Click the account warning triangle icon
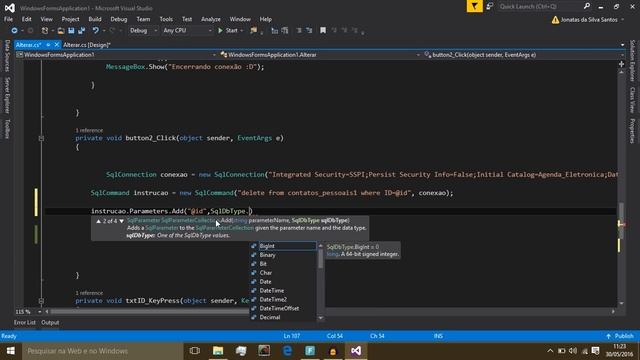 pos(555,20)
